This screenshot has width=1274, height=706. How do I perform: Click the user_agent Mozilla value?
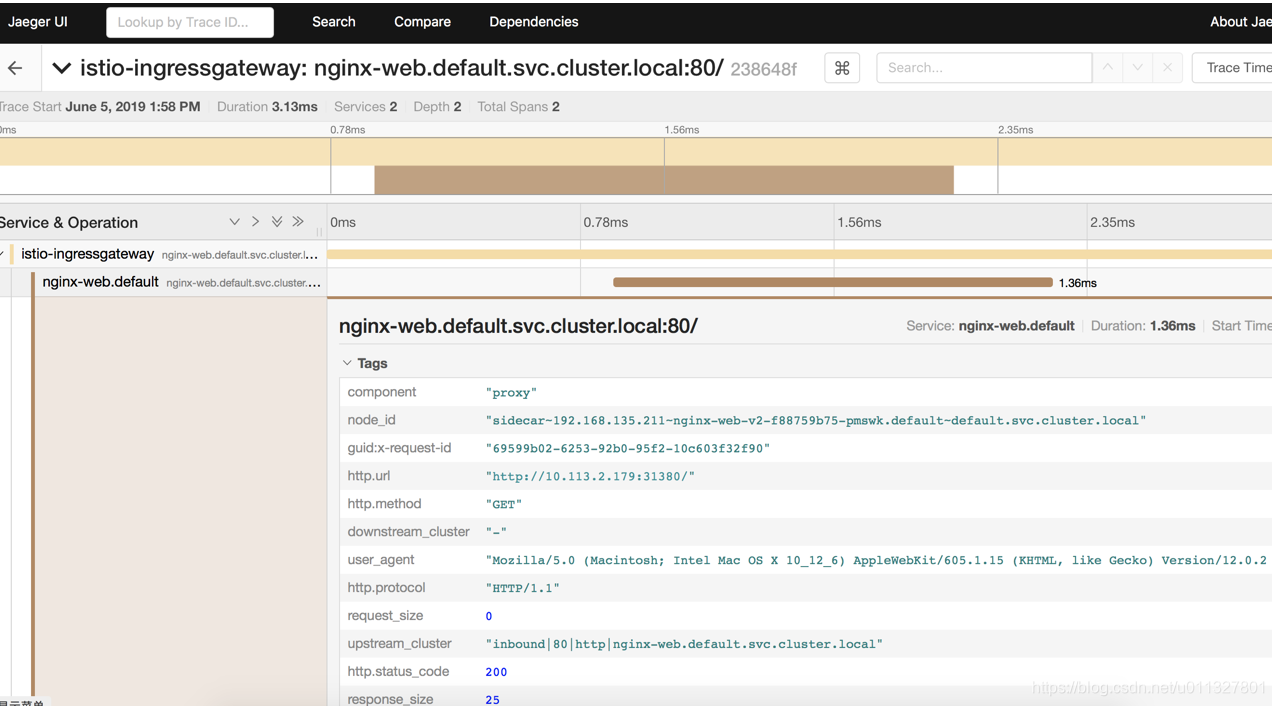pos(877,560)
